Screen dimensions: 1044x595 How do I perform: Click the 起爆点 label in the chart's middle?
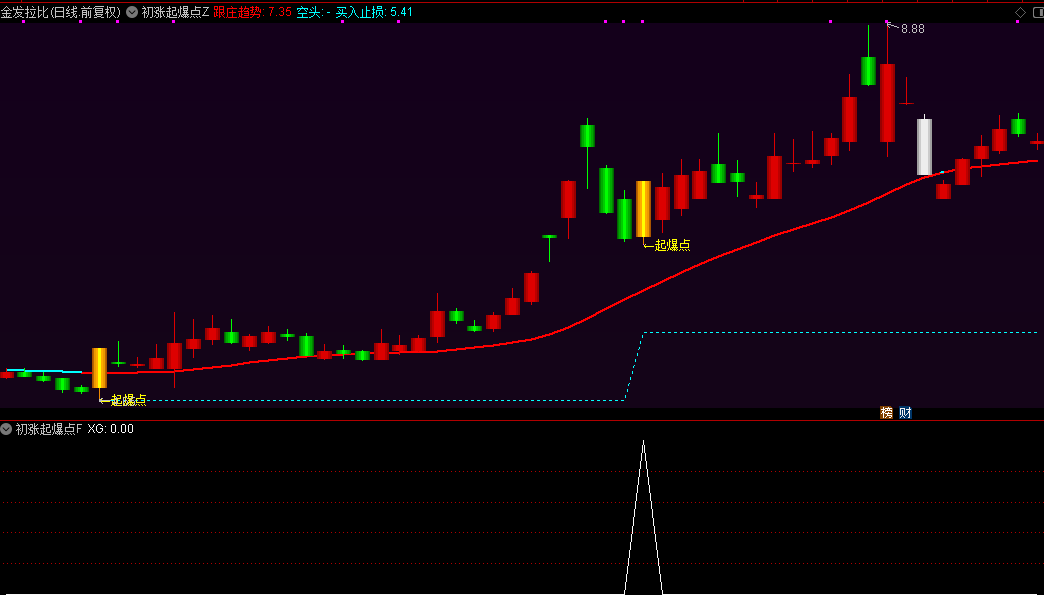click(672, 245)
